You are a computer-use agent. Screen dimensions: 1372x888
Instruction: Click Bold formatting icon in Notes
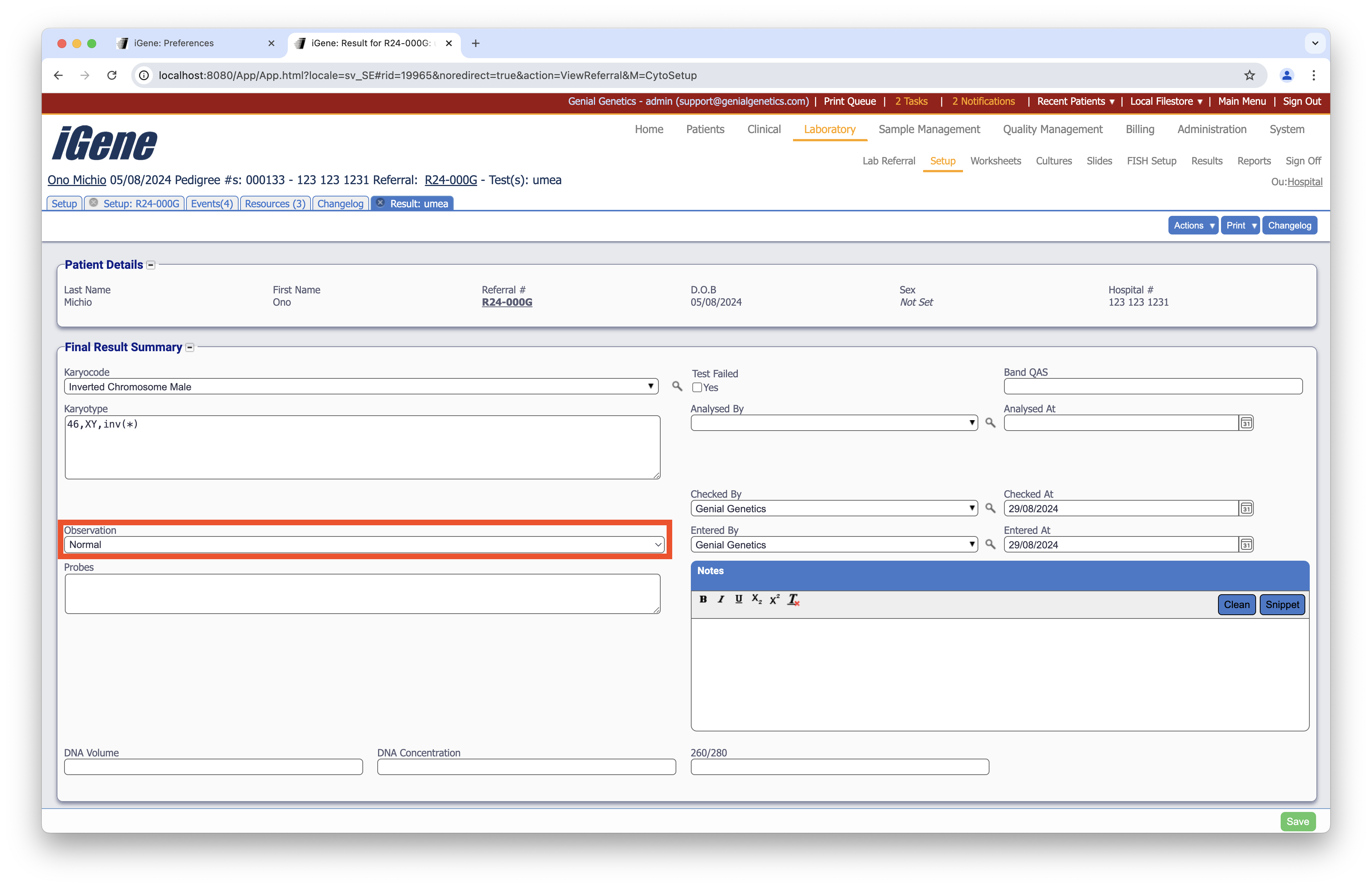[703, 599]
